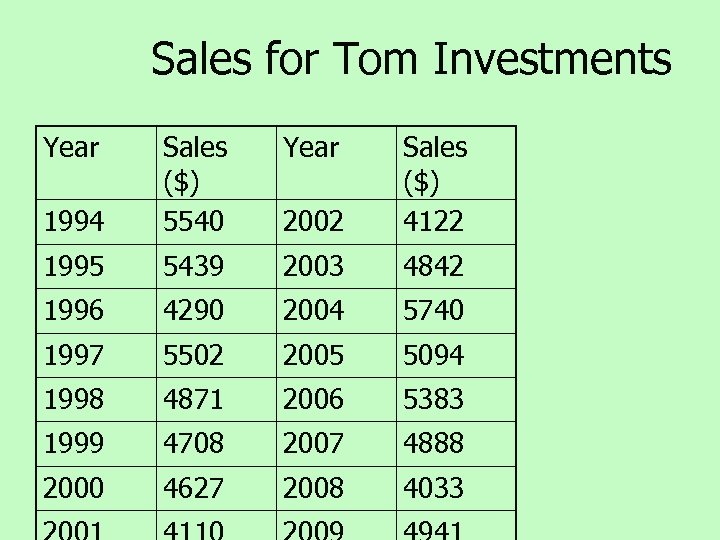Click the 1999 year entry
This screenshot has width=720, height=540.
click(73, 443)
